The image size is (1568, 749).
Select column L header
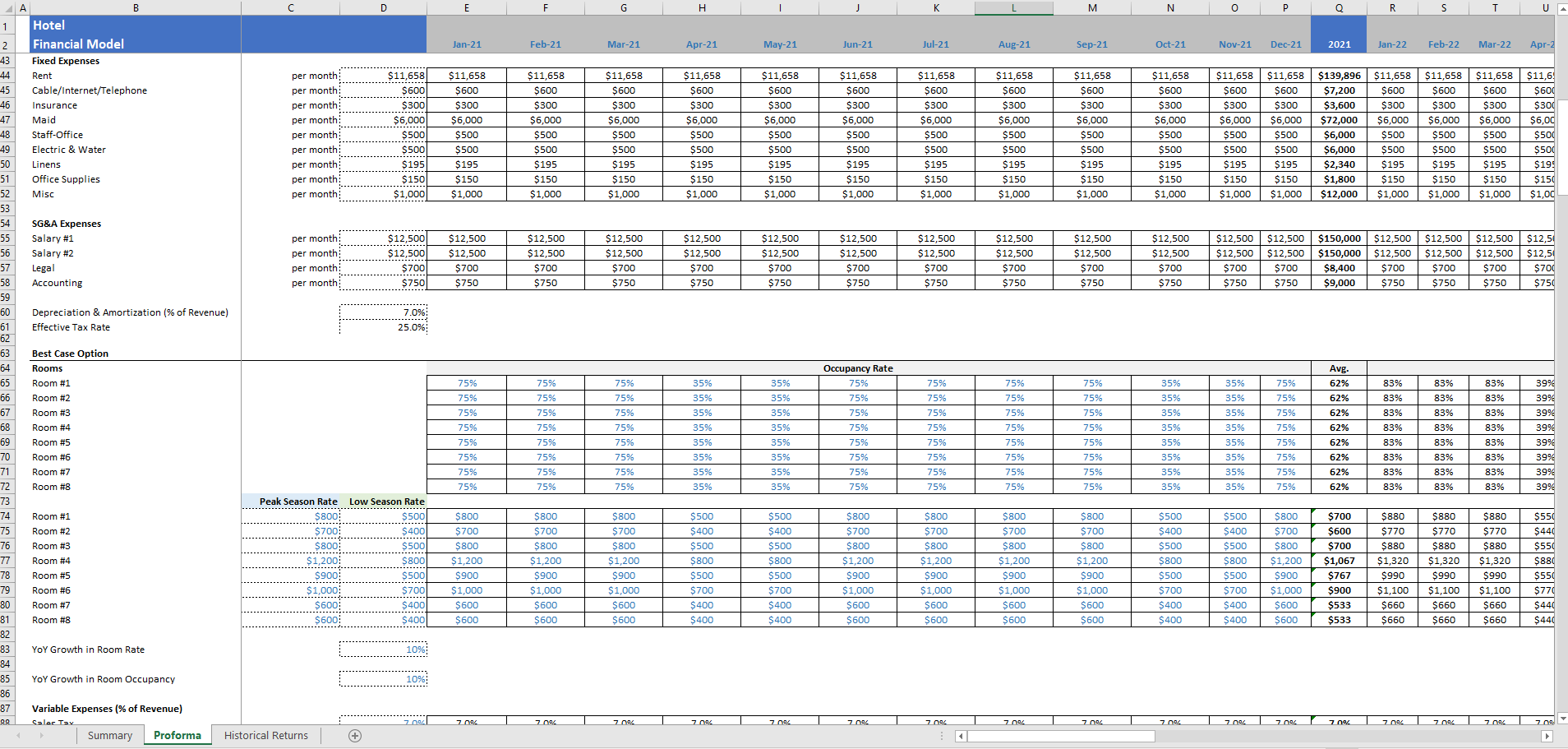pos(1014,7)
